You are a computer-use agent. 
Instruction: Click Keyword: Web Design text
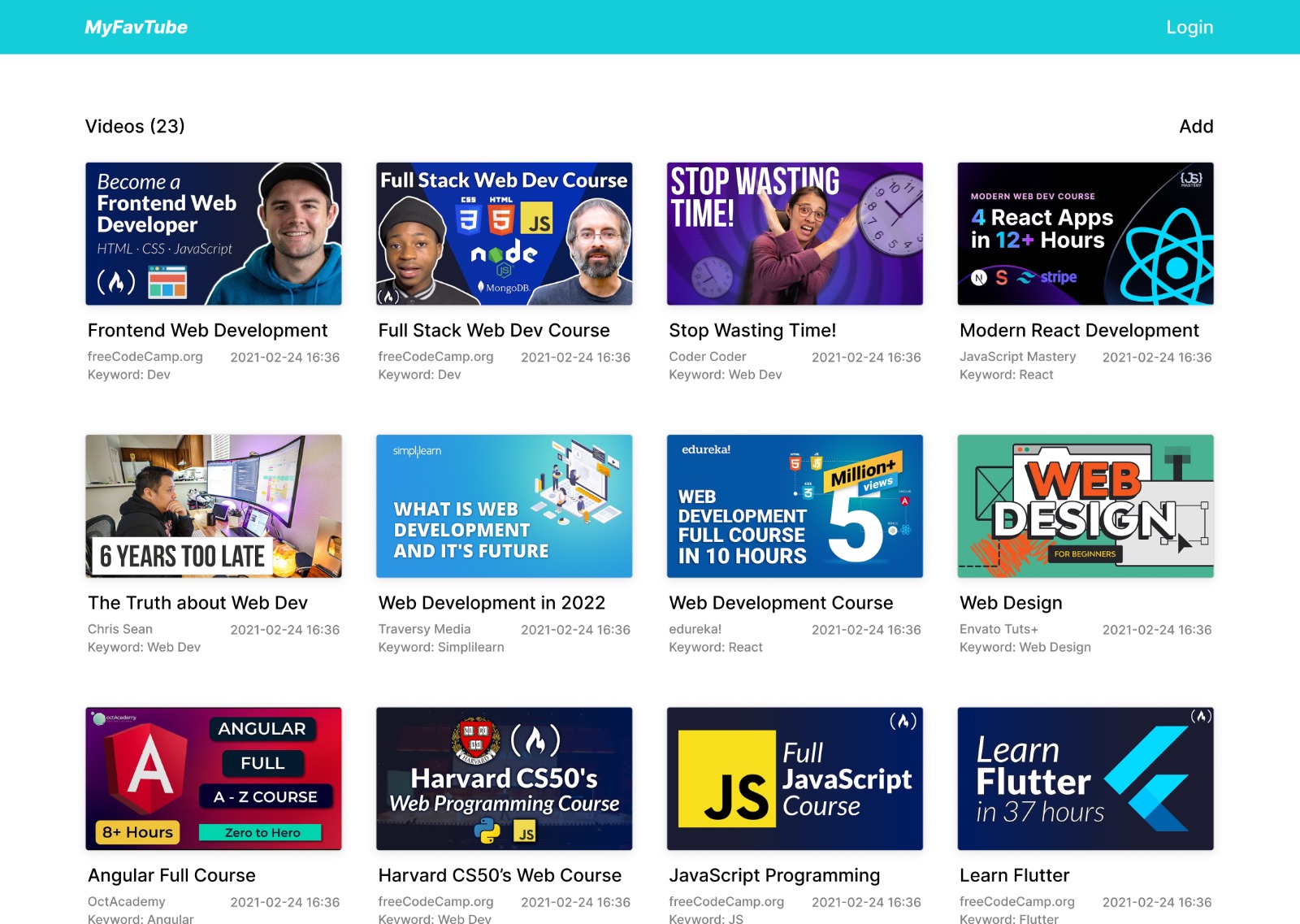click(x=1025, y=647)
